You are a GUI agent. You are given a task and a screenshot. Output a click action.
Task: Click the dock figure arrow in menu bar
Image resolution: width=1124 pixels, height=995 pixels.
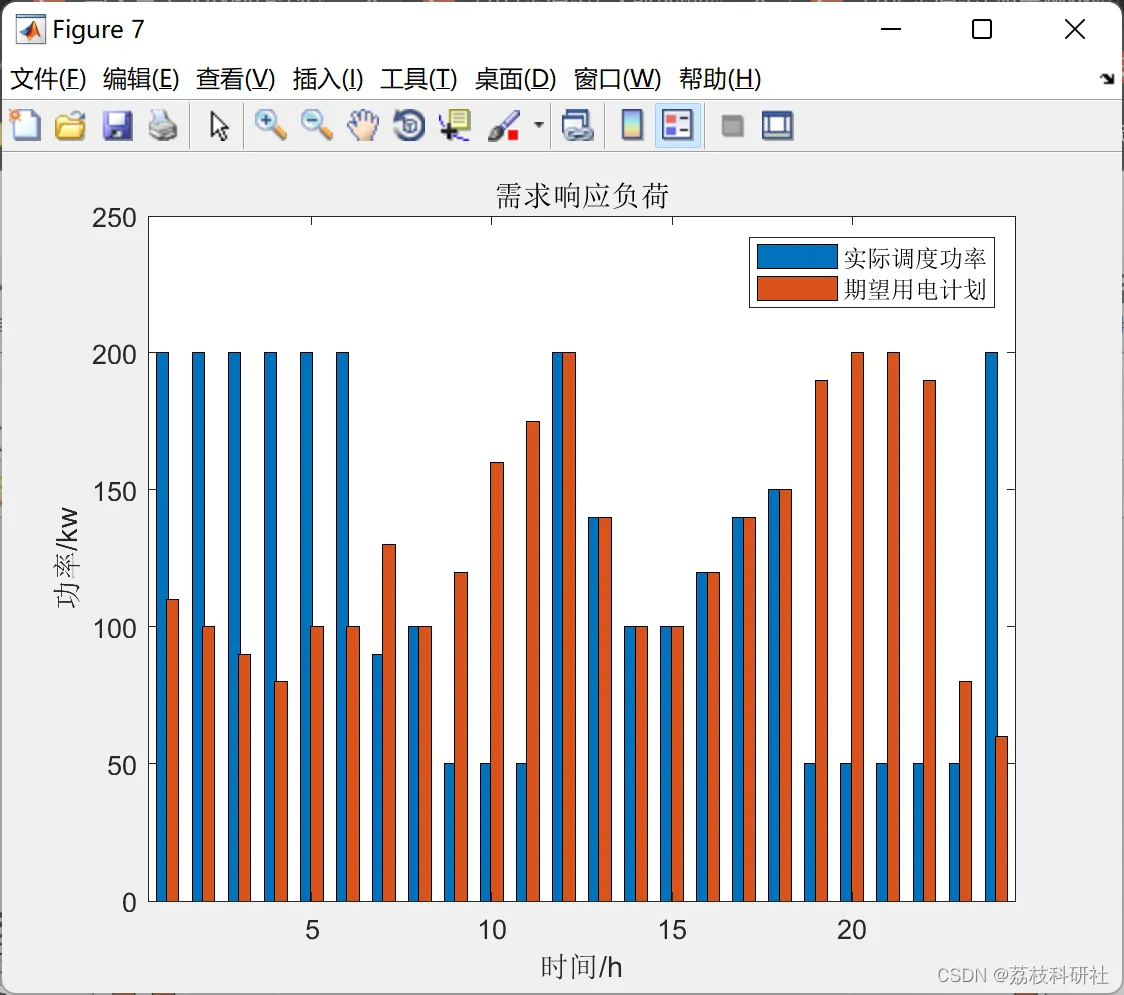(x=1108, y=78)
